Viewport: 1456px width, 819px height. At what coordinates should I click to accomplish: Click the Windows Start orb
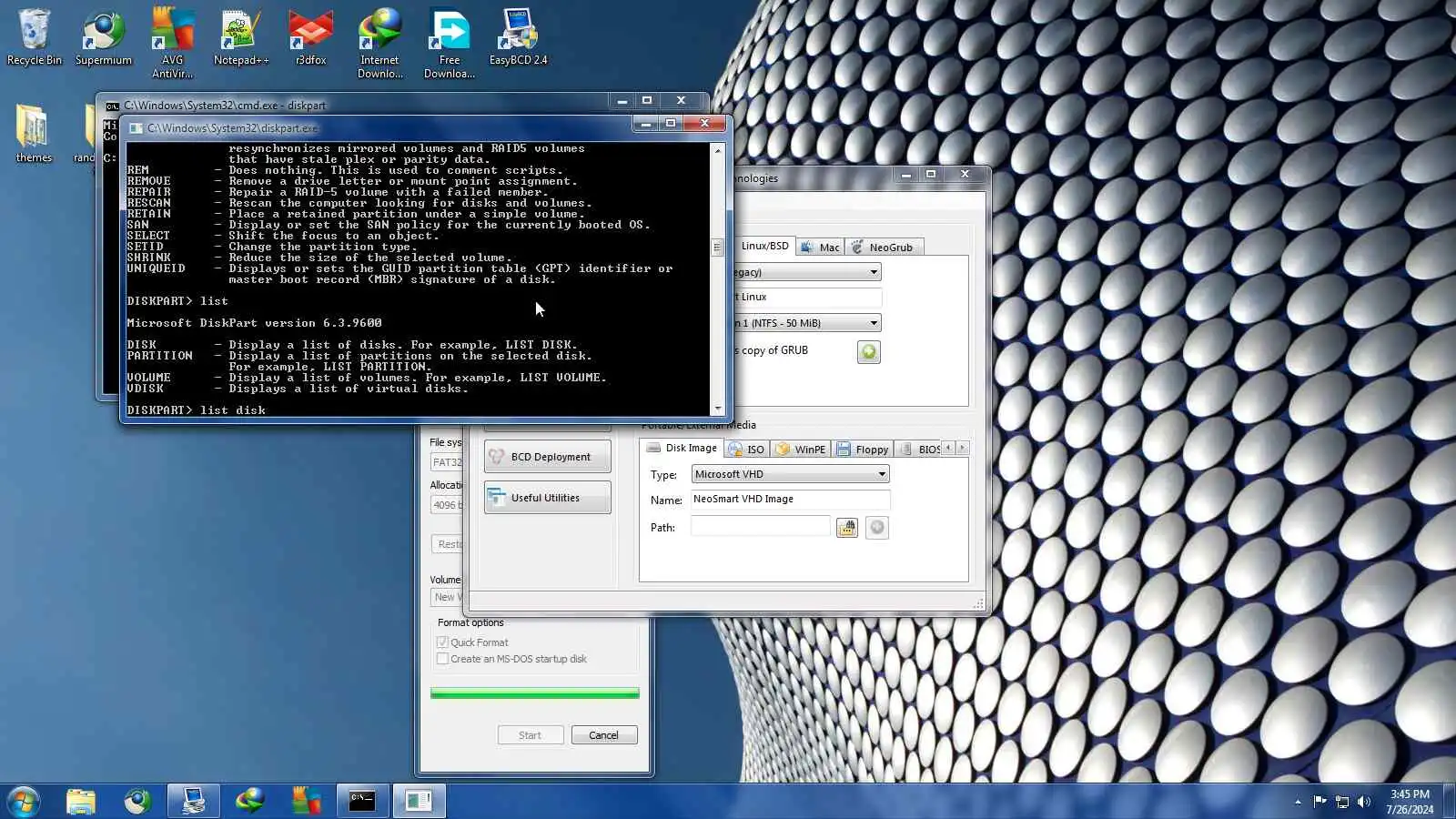(x=22, y=801)
